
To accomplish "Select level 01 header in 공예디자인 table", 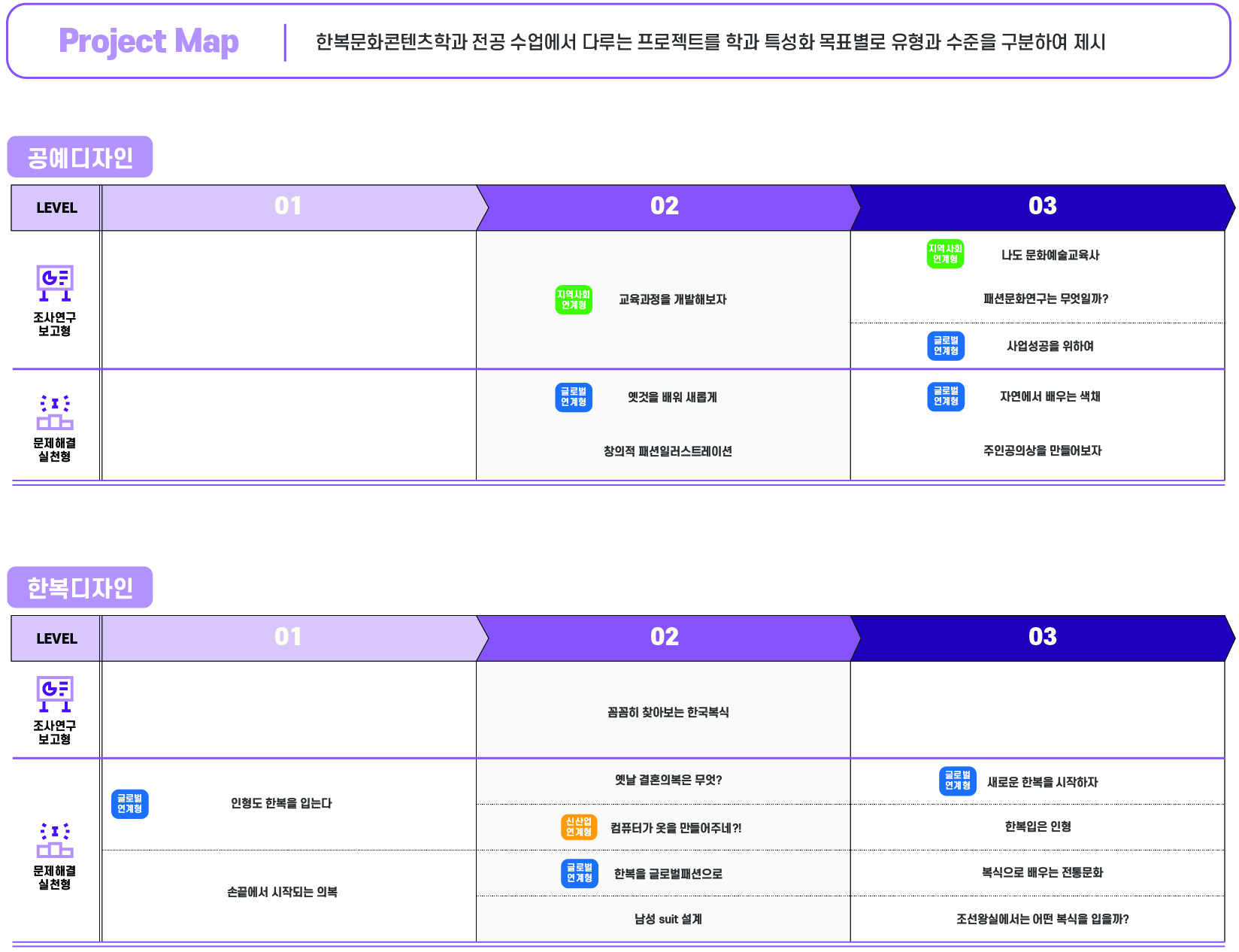I will [288, 207].
